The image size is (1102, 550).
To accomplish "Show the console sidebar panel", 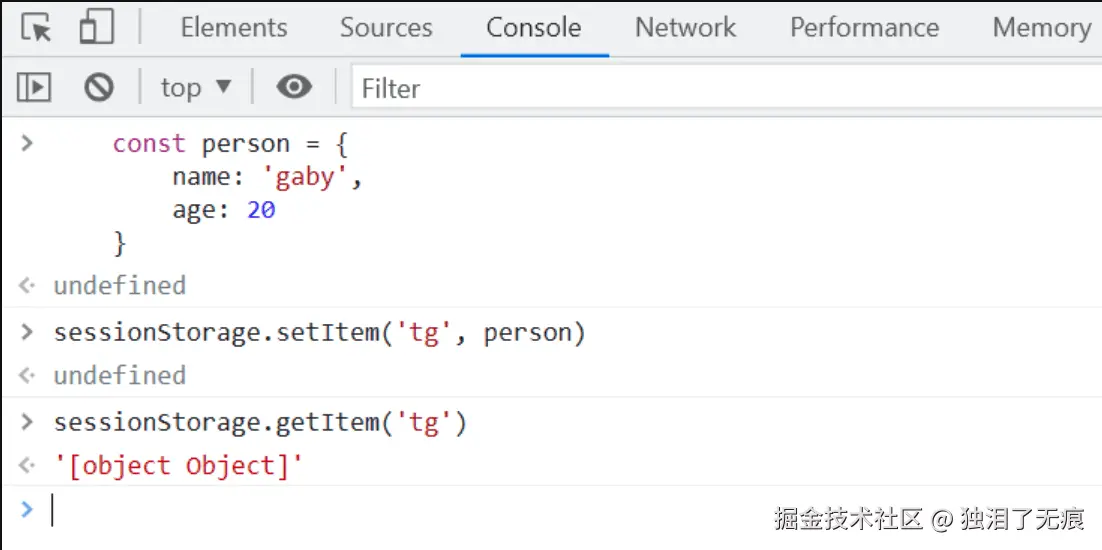I will (x=34, y=88).
